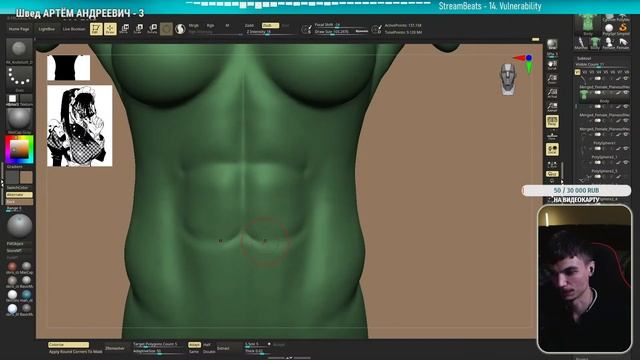Toggle the Rgb channel button
The width and height of the screenshot is (640, 360).
[x=210, y=25]
